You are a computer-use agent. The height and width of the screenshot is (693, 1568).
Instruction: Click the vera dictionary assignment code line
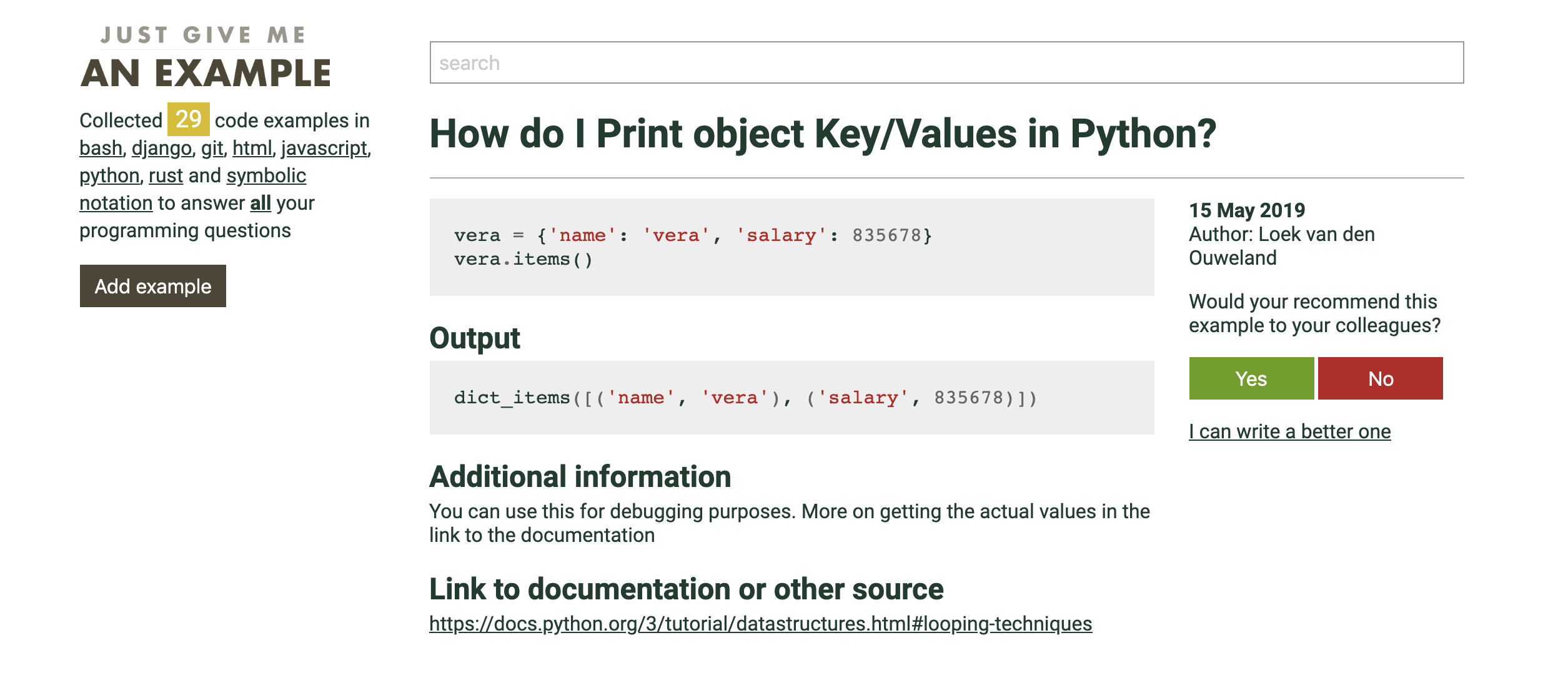(x=693, y=236)
